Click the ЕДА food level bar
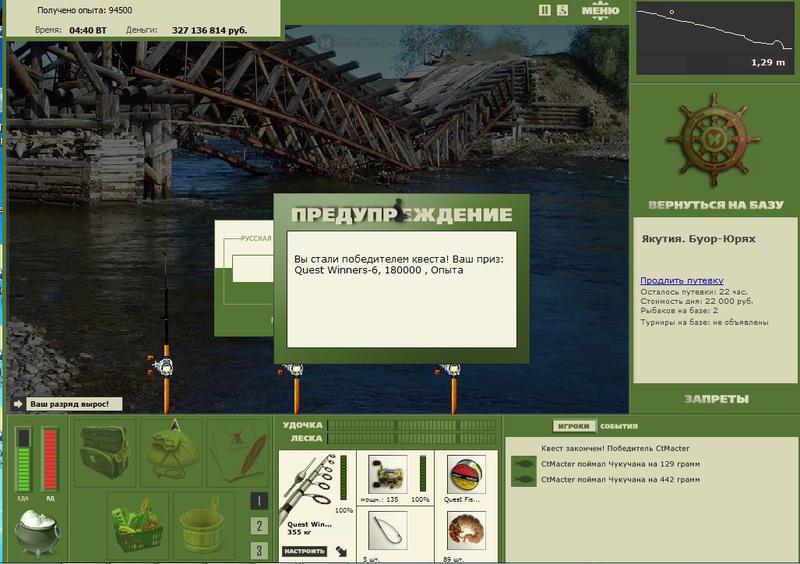The image size is (800, 564). [x=23, y=460]
